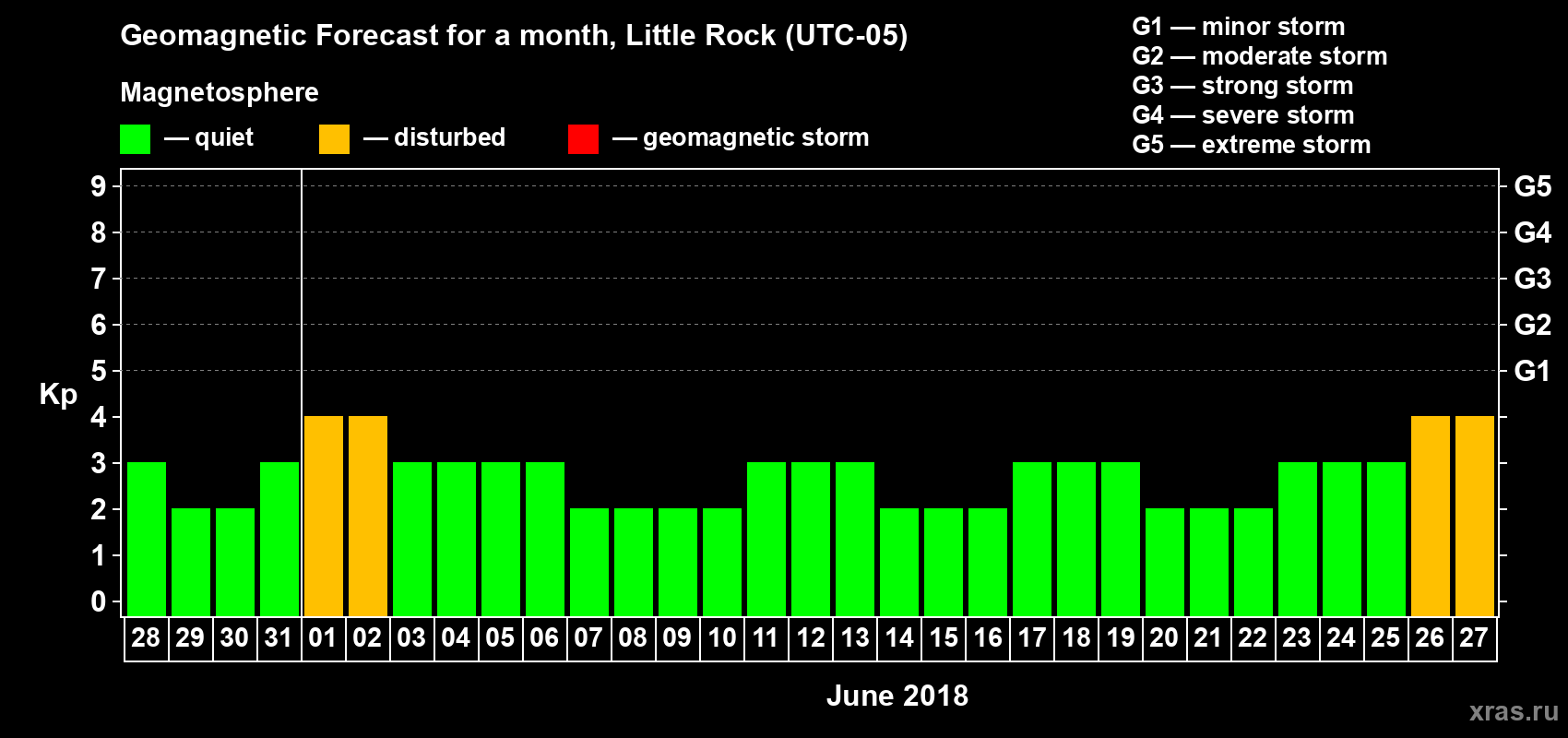Click the xras.ru source text
Image resolution: width=1568 pixels, height=738 pixels.
(1514, 711)
